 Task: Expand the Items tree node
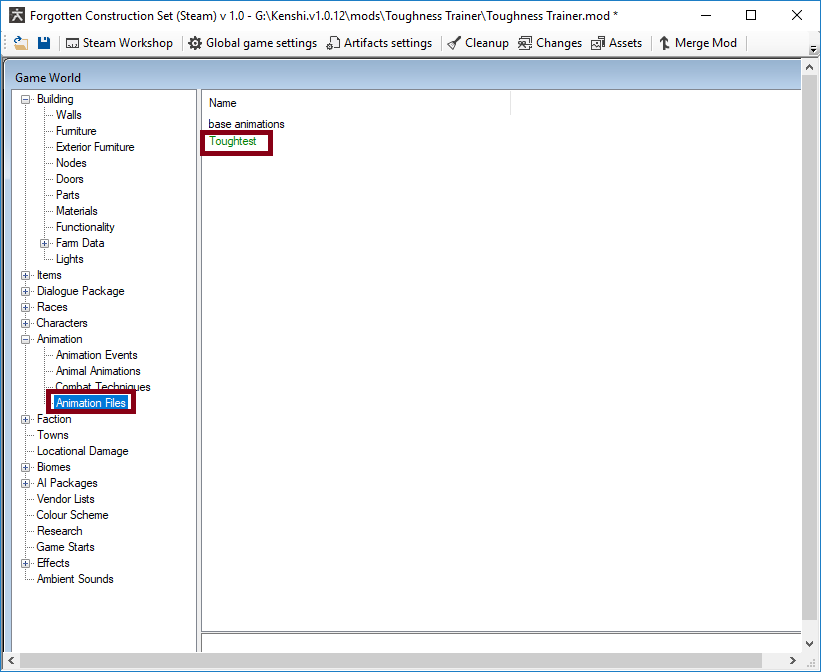25,275
